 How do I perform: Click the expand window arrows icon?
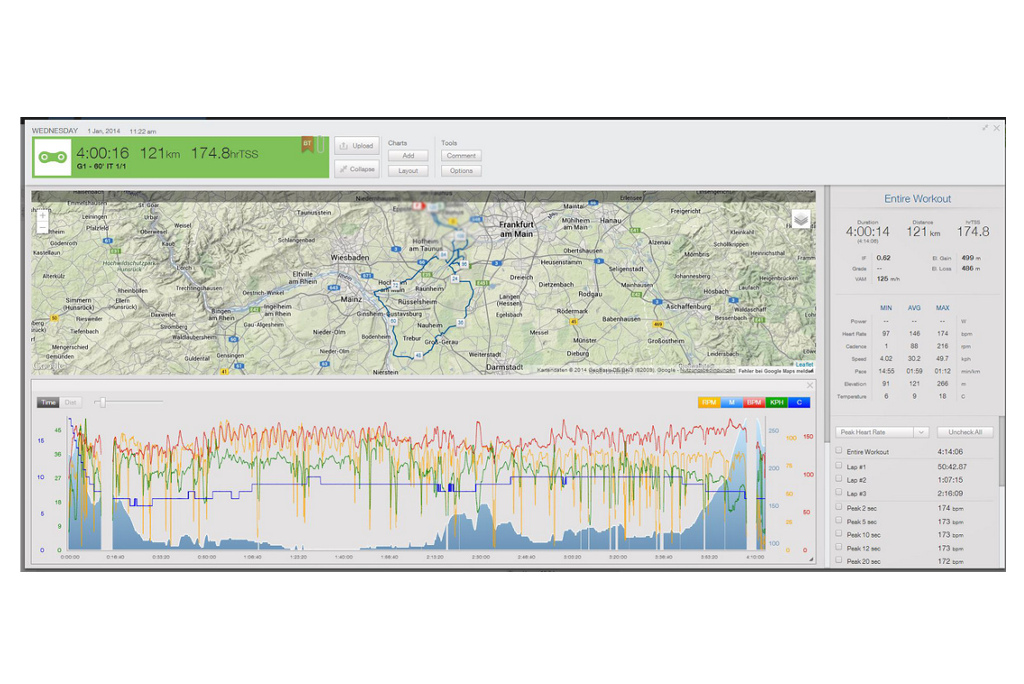click(x=985, y=128)
